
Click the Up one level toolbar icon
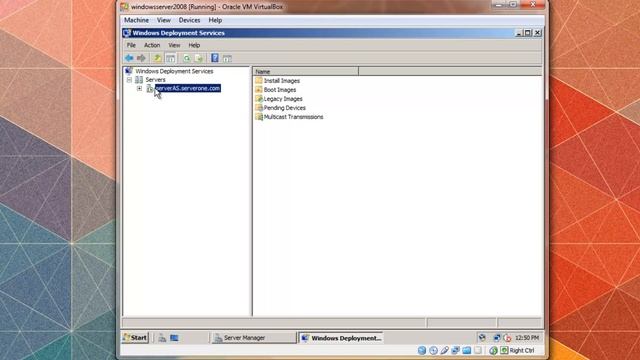(x=157, y=58)
